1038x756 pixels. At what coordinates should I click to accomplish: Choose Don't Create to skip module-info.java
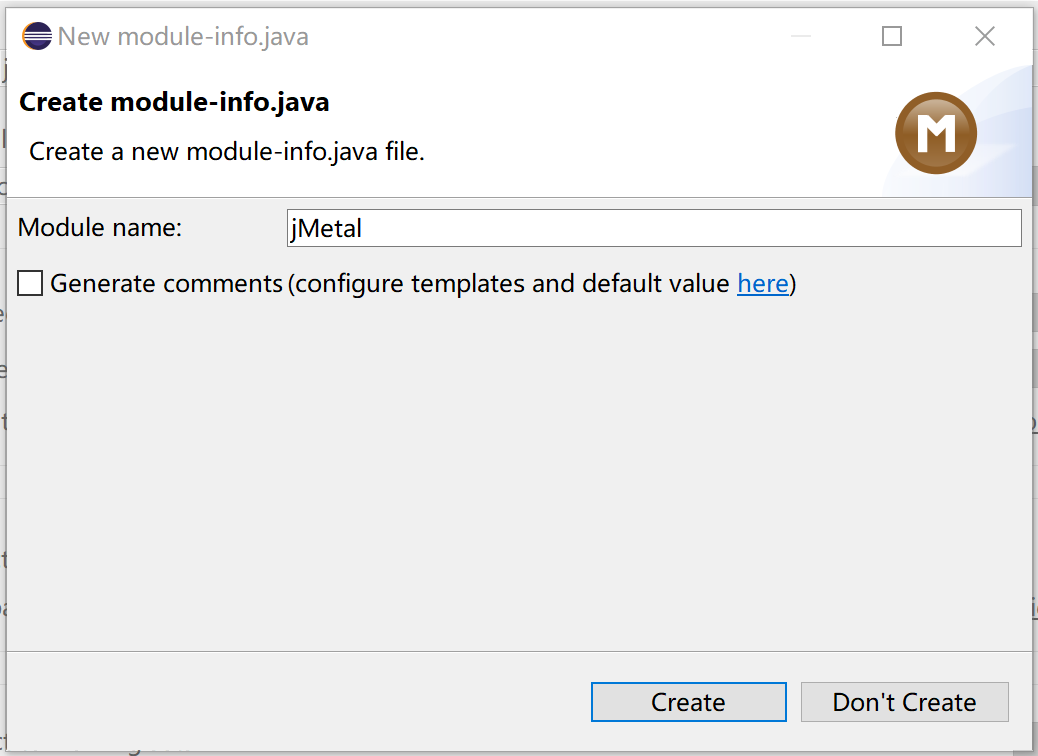(x=904, y=702)
